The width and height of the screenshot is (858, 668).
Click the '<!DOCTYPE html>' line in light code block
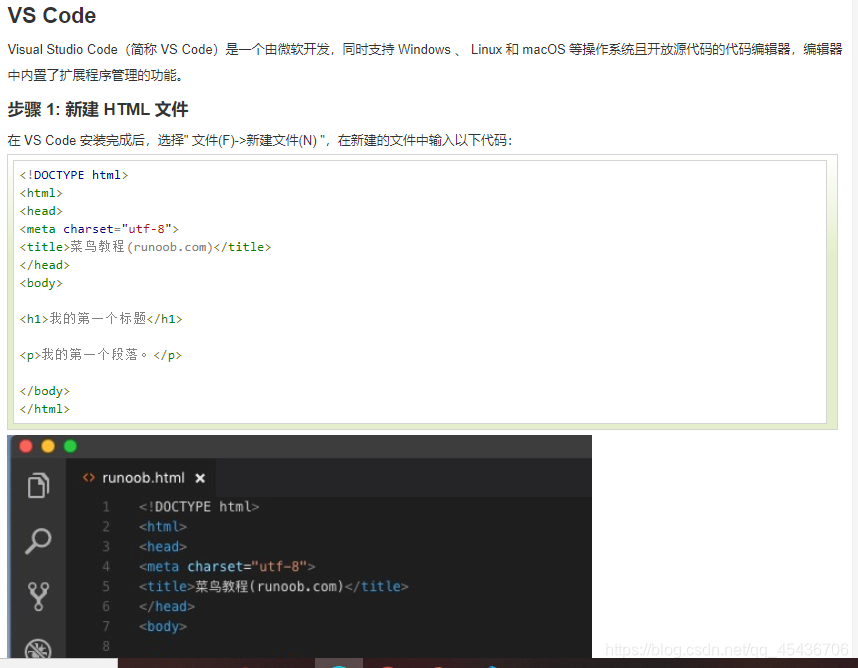pyautogui.click(x=74, y=175)
